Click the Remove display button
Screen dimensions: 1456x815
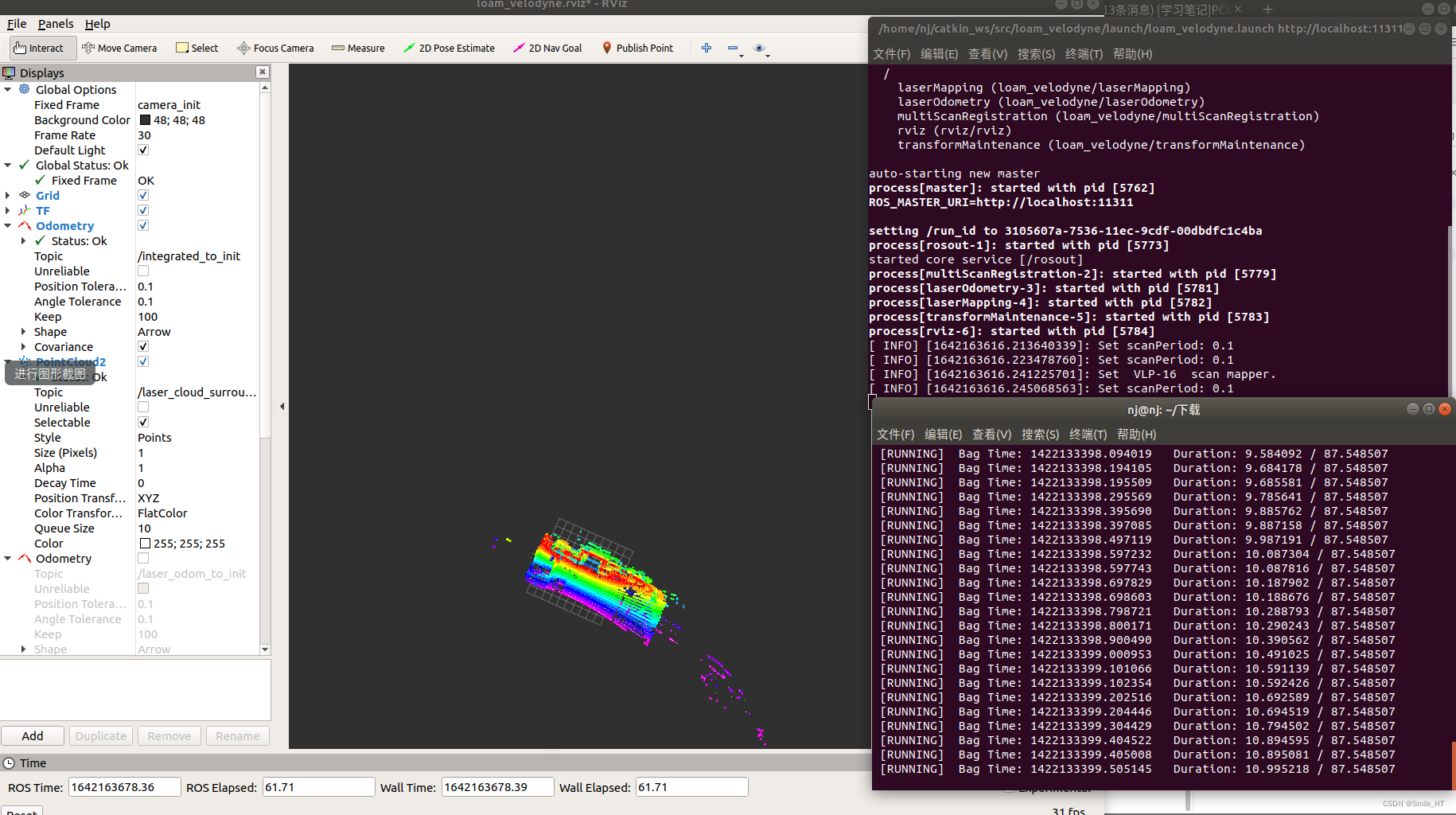coord(169,735)
